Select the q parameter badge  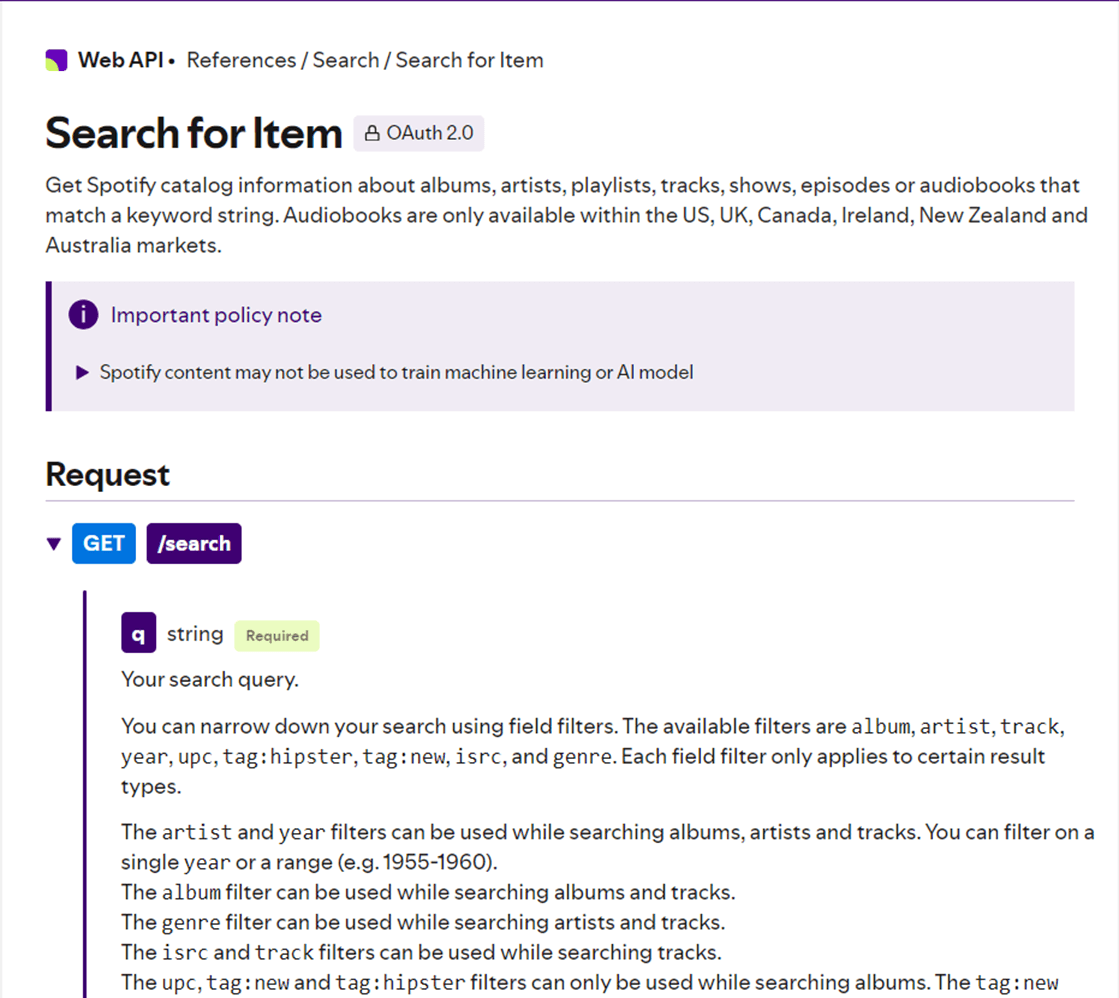(138, 632)
